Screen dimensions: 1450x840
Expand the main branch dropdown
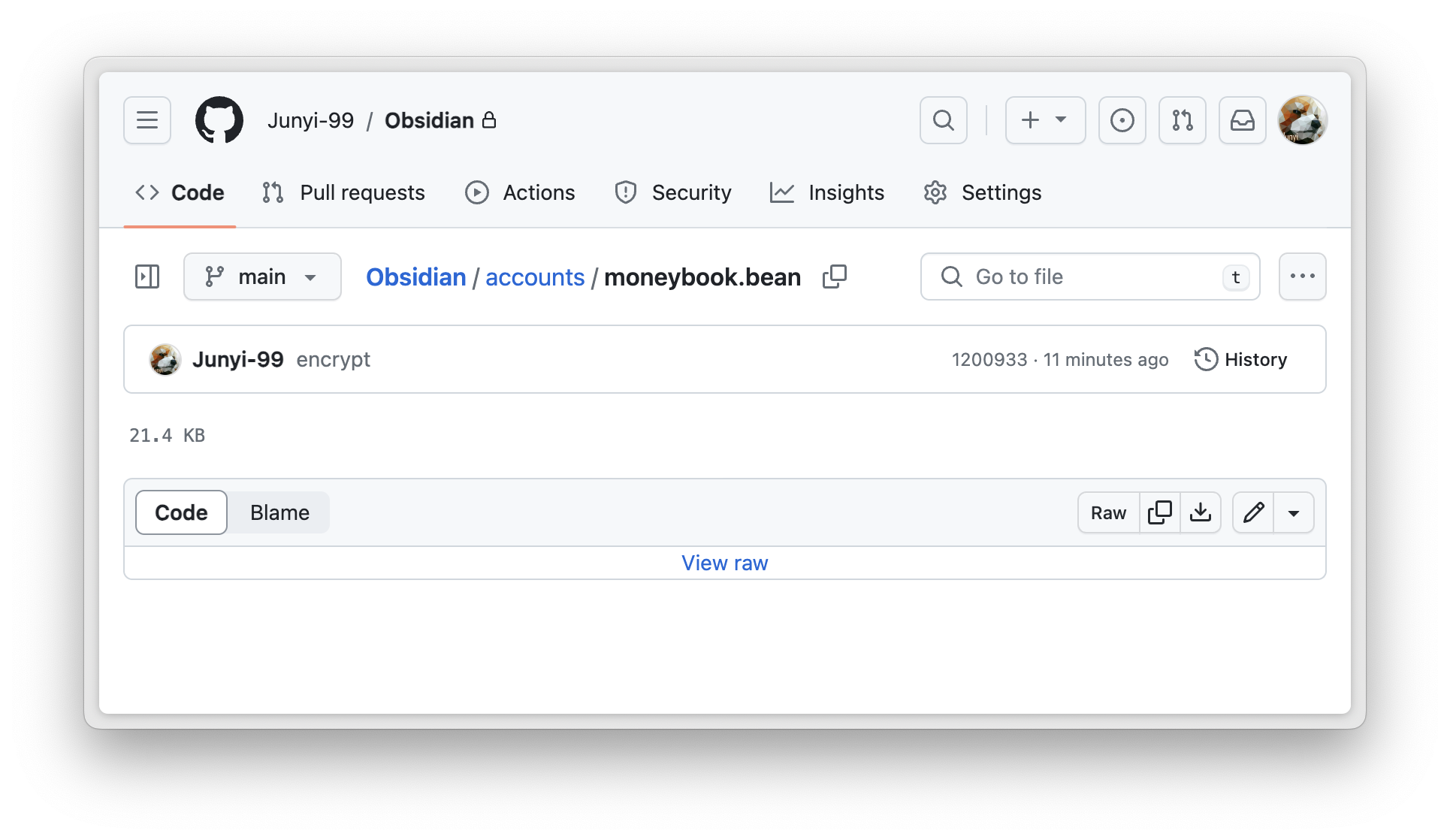262,276
